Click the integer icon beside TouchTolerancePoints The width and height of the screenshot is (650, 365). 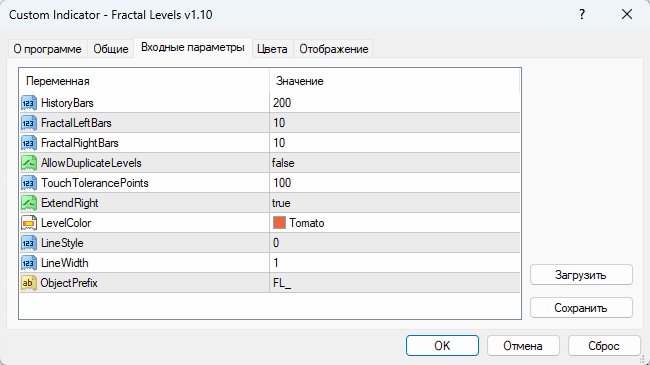29,183
